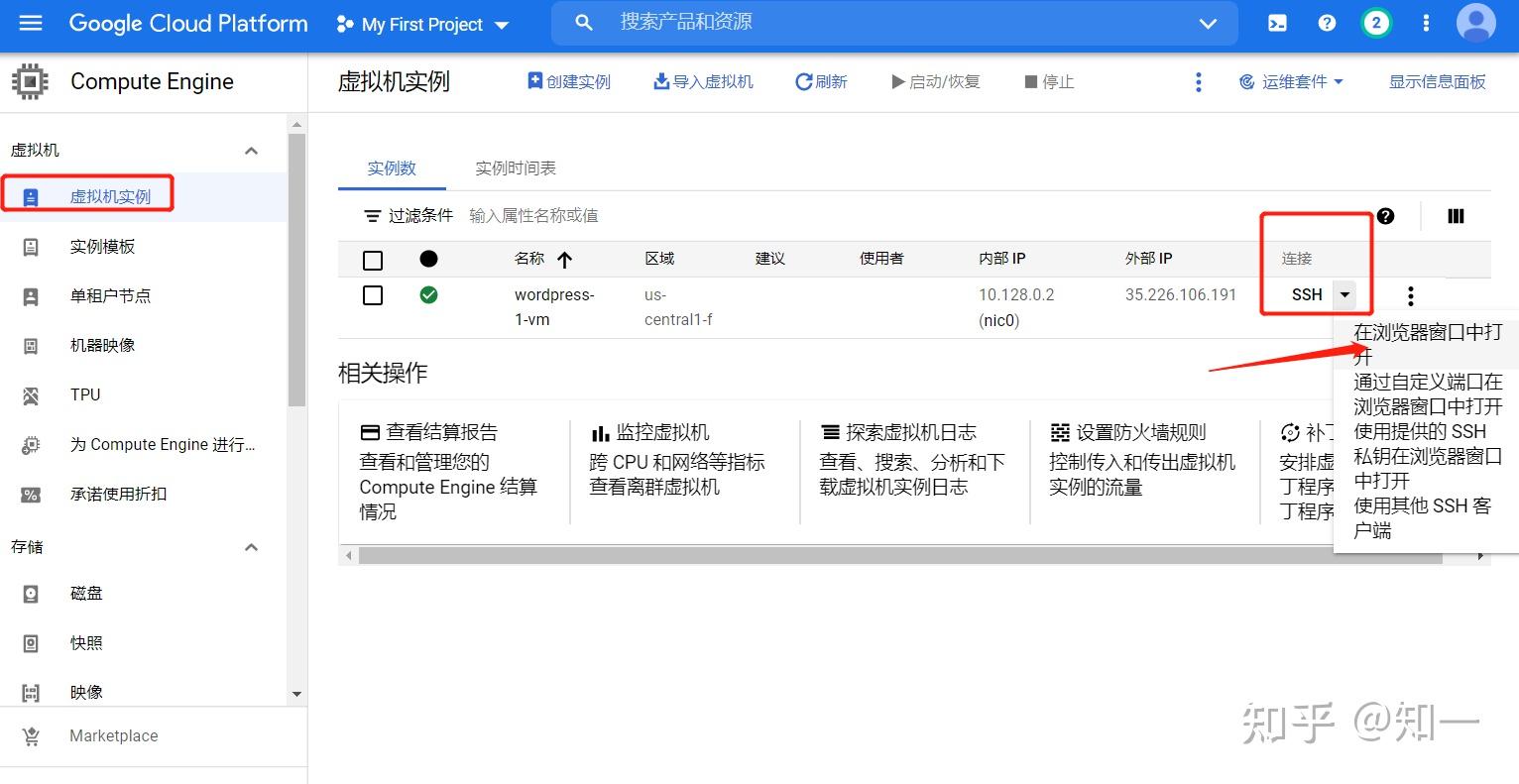Collapse 存储 sidebar section
The image size is (1519, 784).
point(251,547)
